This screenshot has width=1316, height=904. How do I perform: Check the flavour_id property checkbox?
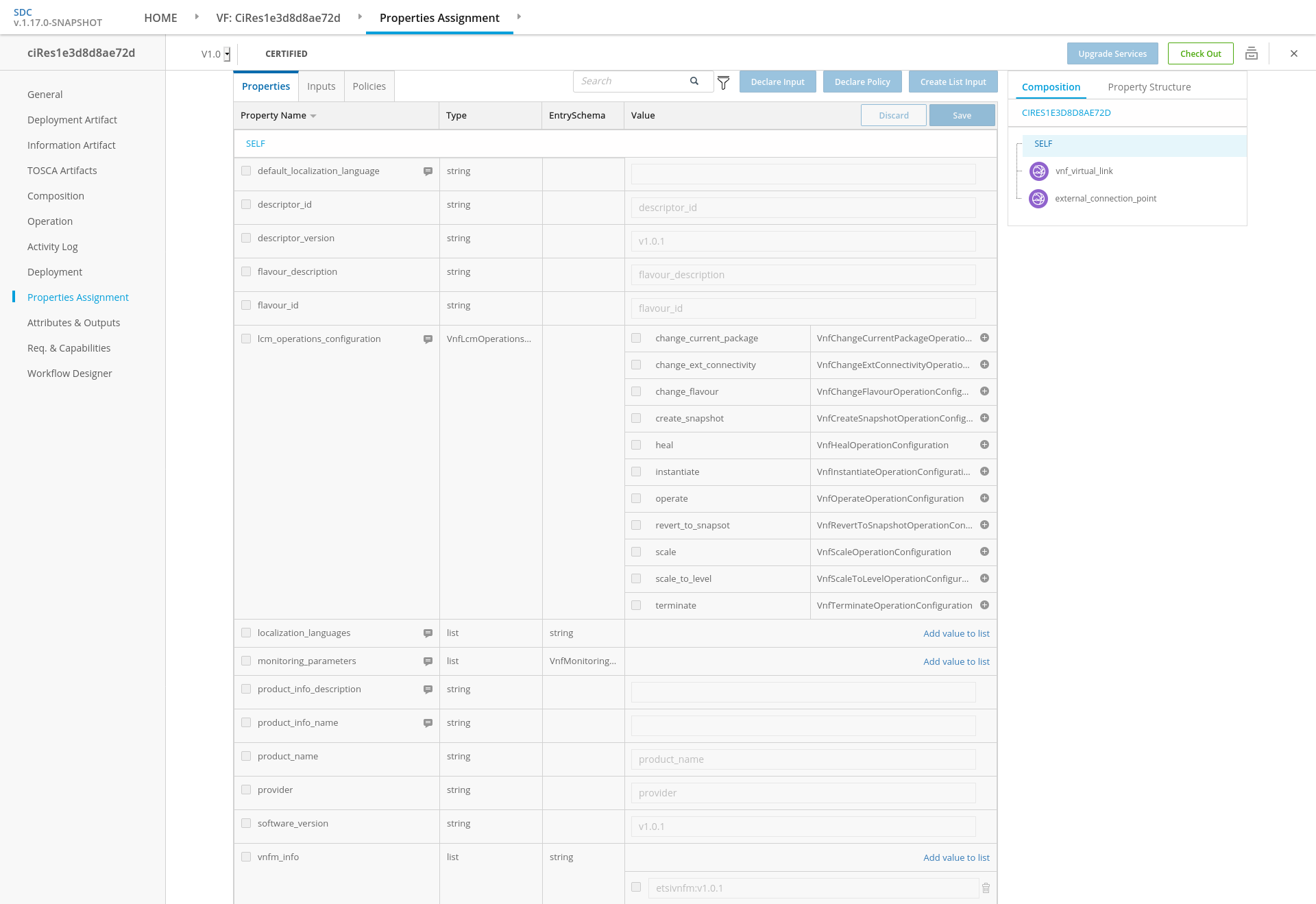click(246, 305)
